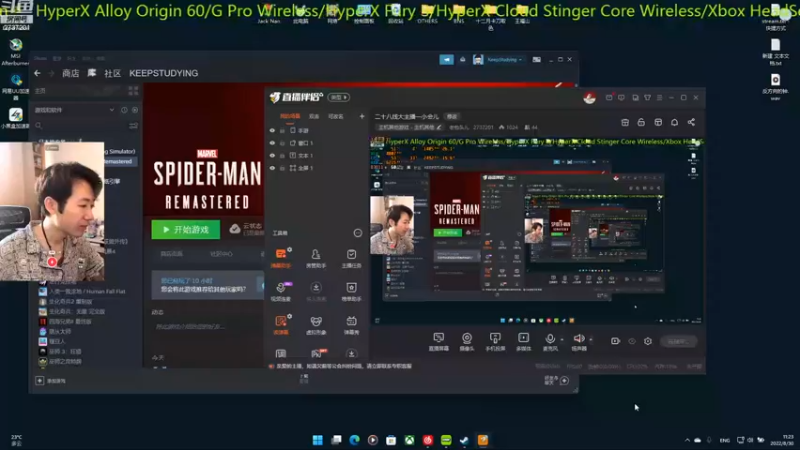
Task: Expand the speaker options arrow
Action: click(591, 339)
